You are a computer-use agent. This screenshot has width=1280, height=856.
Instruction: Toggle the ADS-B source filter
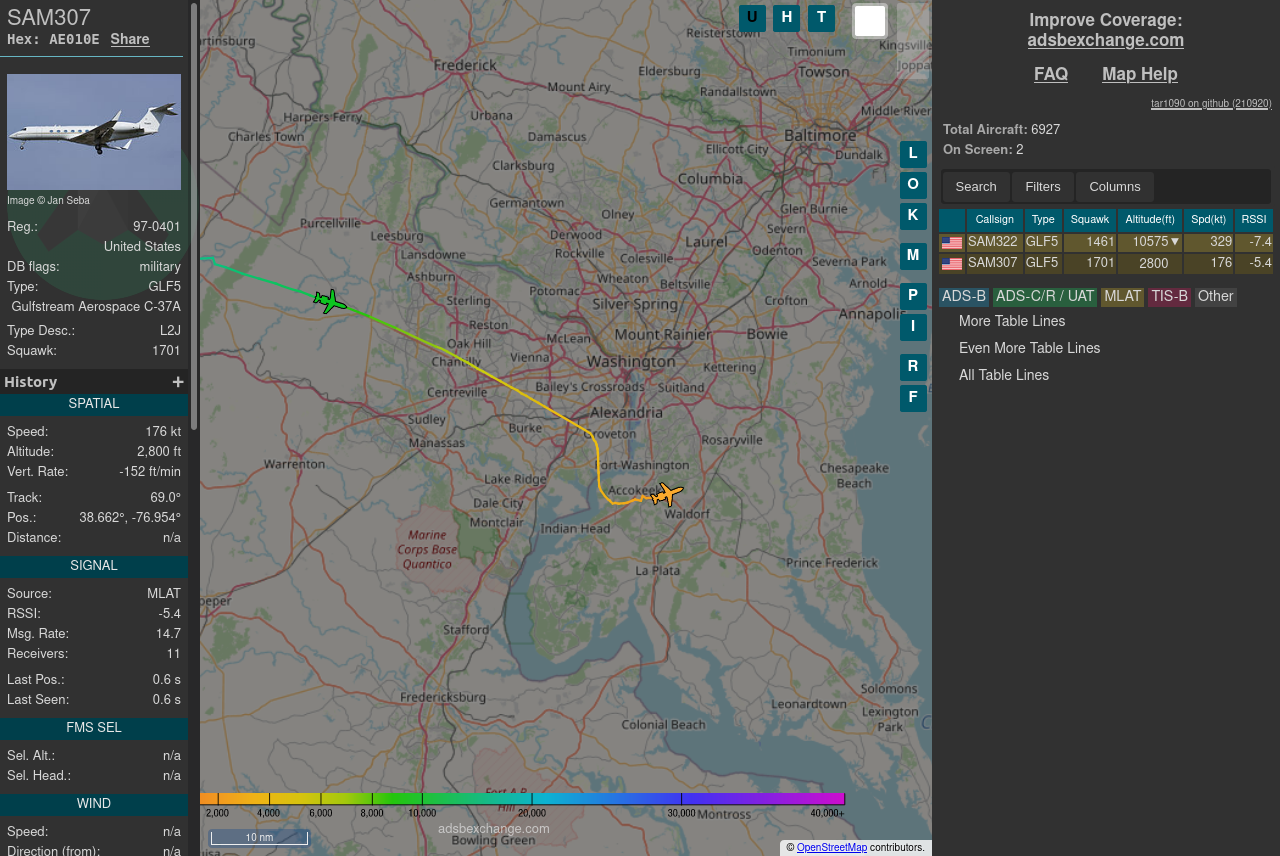click(x=964, y=297)
